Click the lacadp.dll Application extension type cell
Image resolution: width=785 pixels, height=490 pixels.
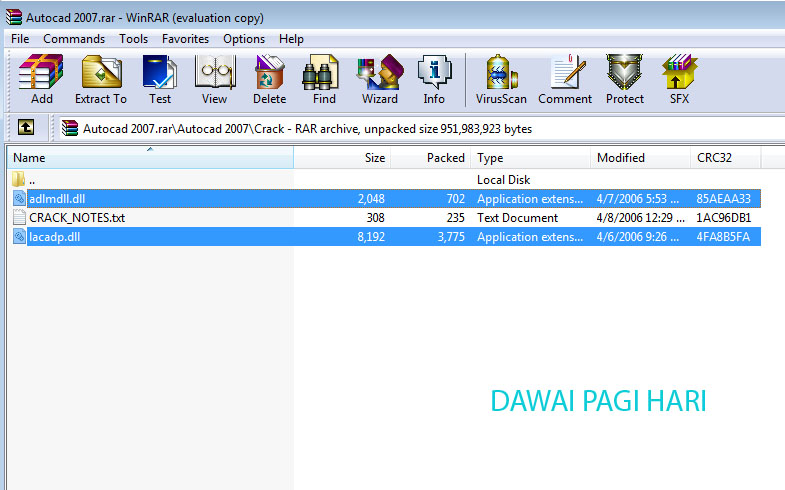pos(530,237)
